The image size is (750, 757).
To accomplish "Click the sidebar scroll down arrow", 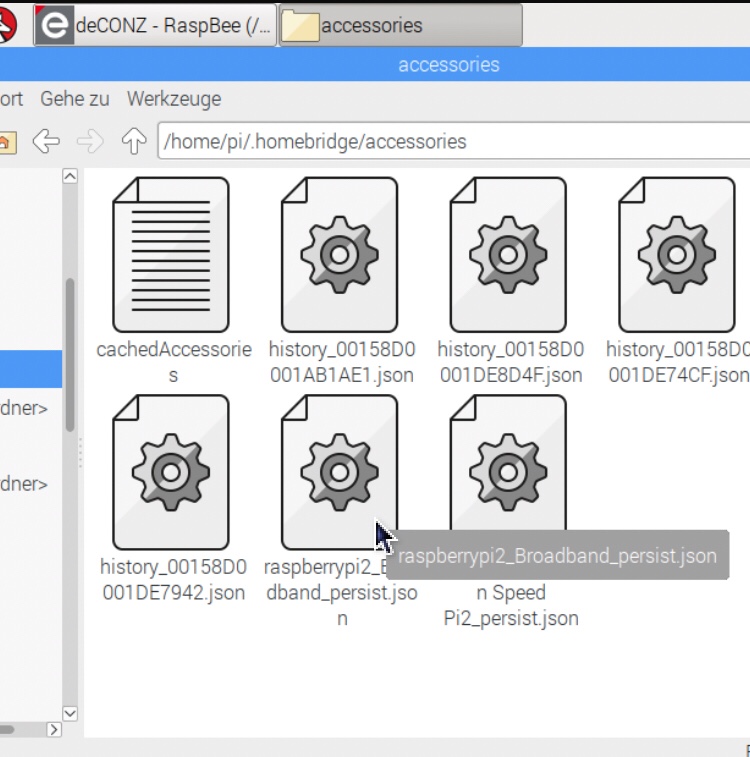I will point(70,713).
